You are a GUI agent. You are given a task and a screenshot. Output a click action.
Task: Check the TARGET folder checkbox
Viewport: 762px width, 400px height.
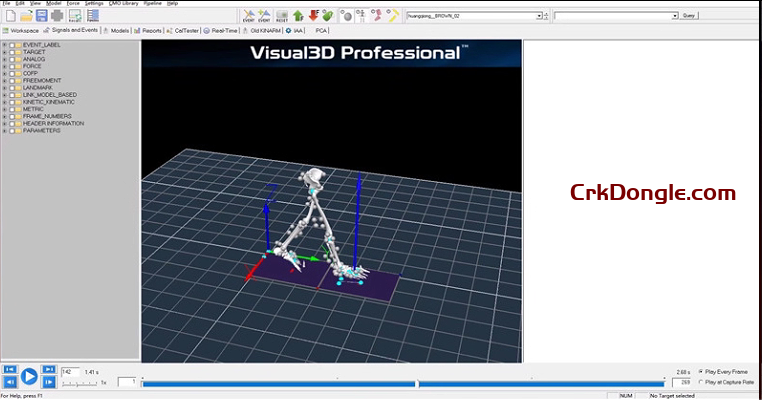coord(12,52)
